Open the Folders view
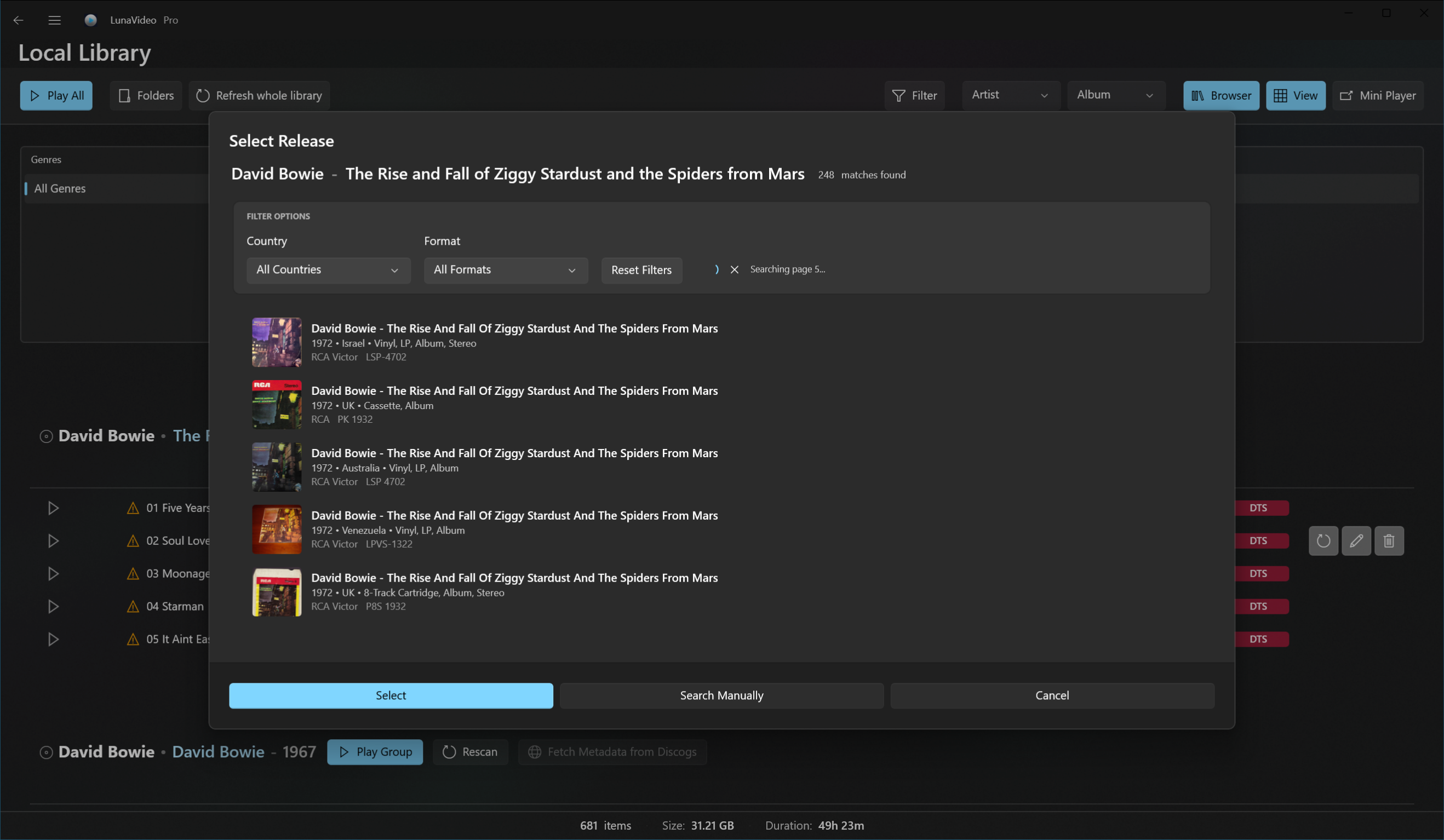Image resolution: width=1444 pixels, height=840 pixels. click(146, 96)
